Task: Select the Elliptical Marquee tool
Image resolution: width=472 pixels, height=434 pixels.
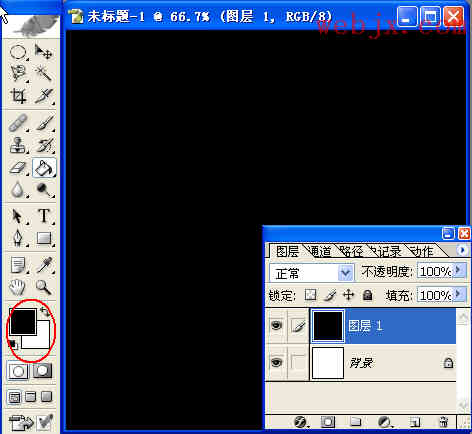Action: click(18, 52)
